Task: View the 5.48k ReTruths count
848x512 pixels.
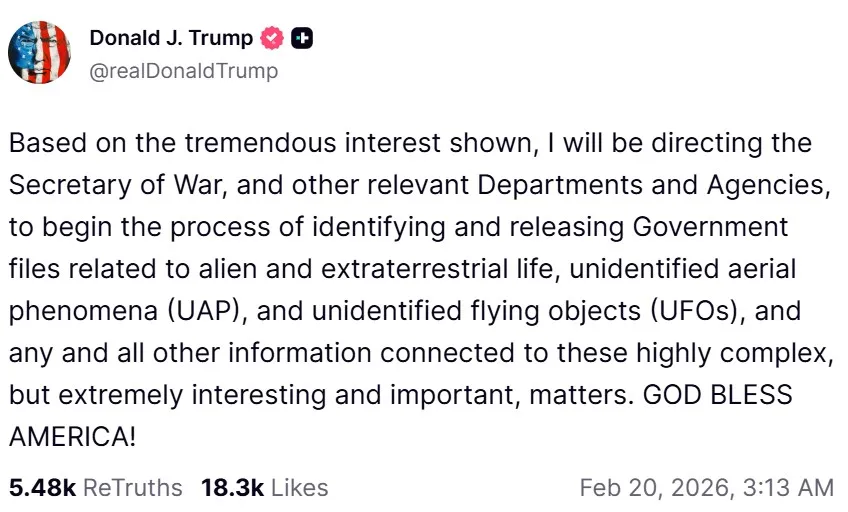Action: pyautogui.click(x=42, y=487)
